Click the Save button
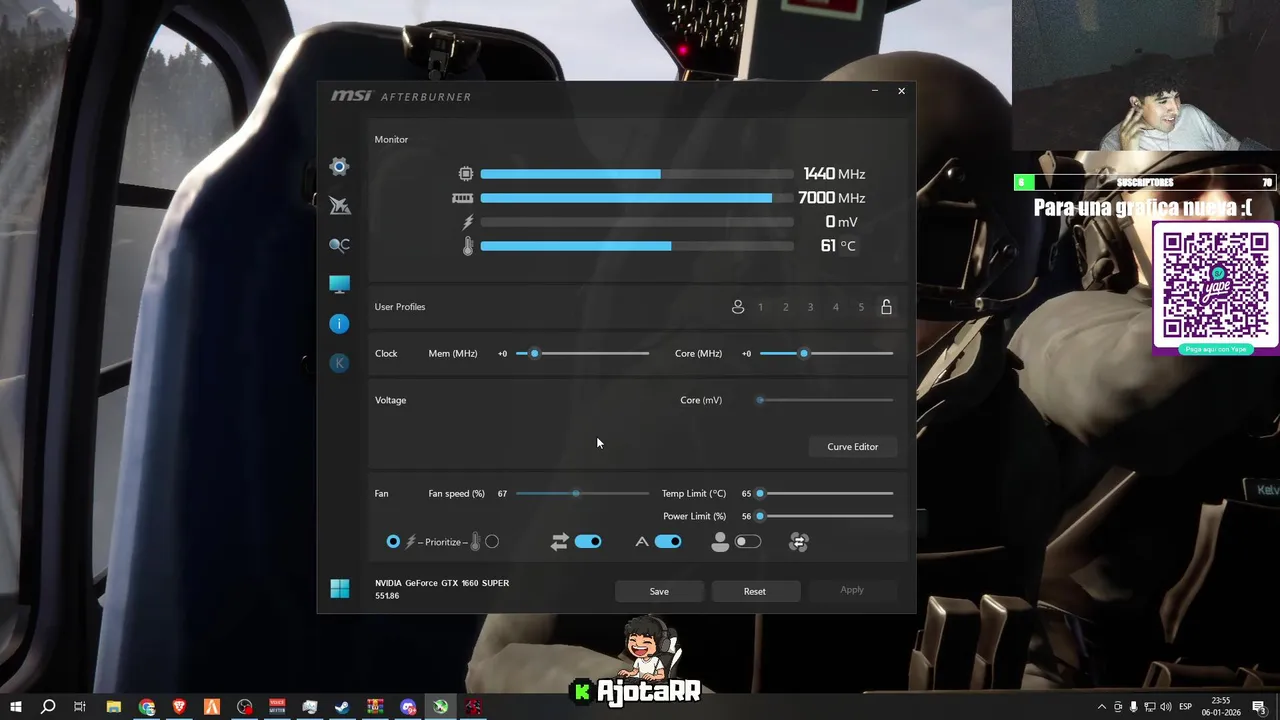 pos(659,591)
